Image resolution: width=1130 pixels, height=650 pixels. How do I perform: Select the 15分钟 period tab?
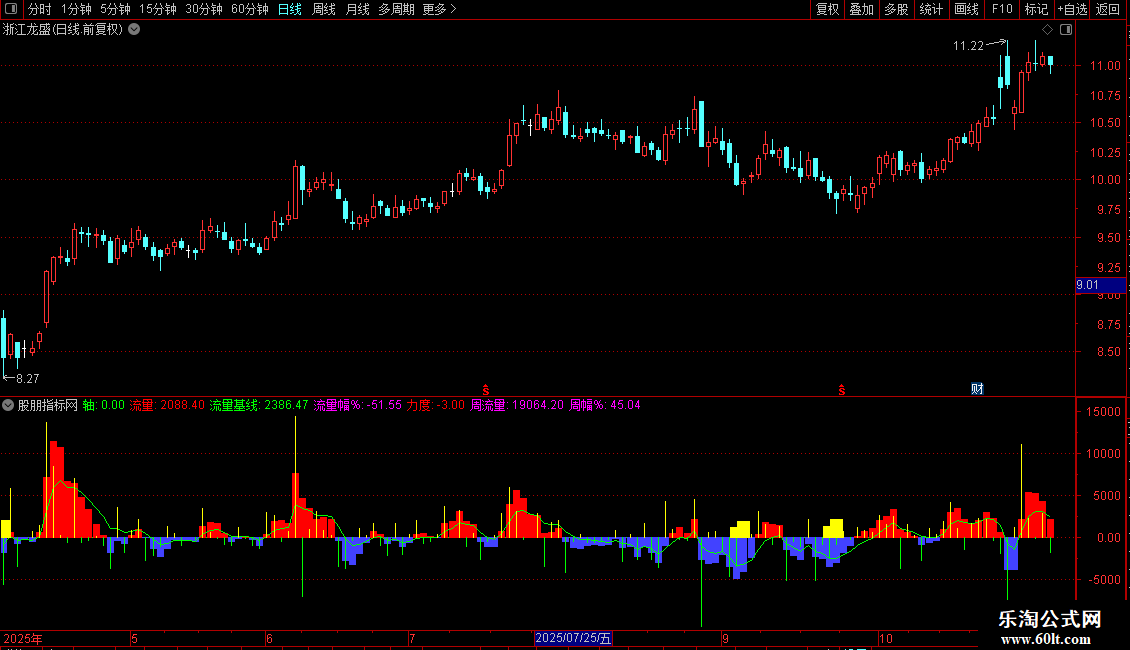pyautogui.click(x=158, y=9)
